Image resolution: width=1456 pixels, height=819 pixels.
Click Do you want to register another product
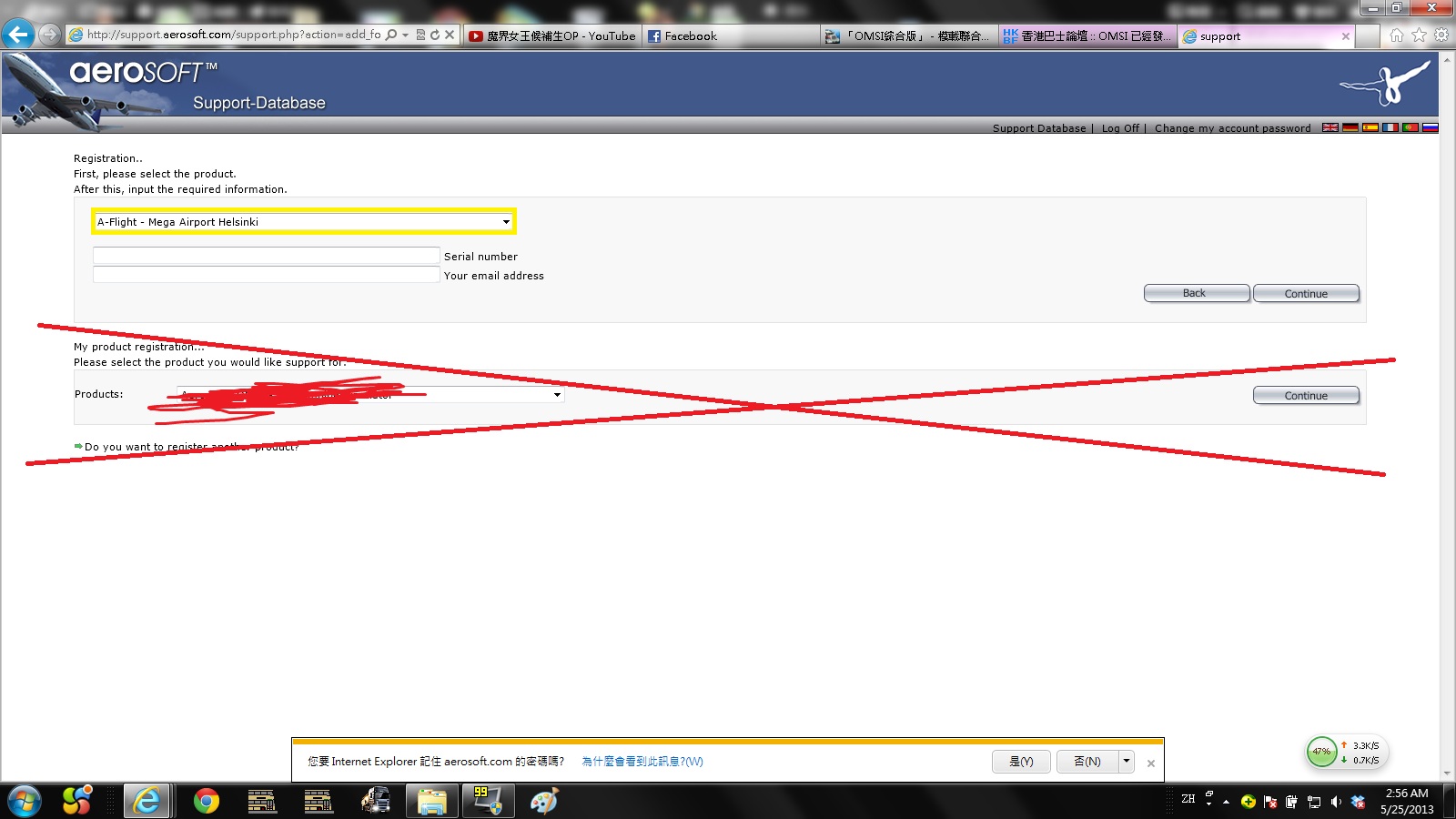(x=191, y=447)
